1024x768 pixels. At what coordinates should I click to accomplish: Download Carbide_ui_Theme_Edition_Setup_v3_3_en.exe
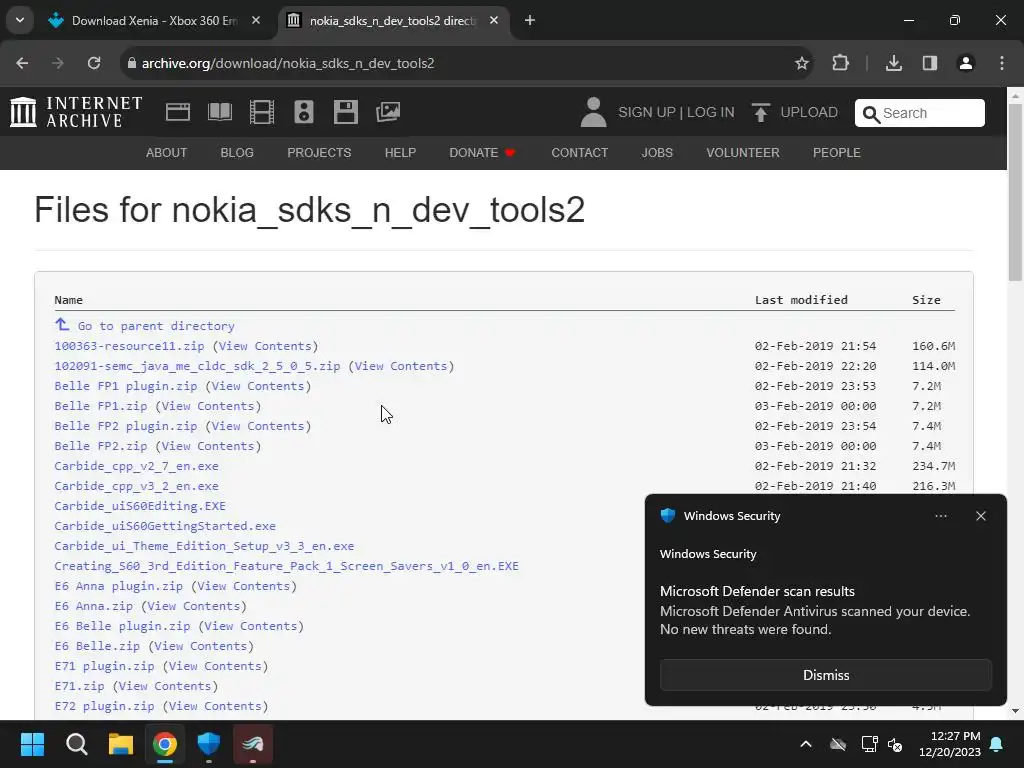pyautogui.click(x=204, y=546)
